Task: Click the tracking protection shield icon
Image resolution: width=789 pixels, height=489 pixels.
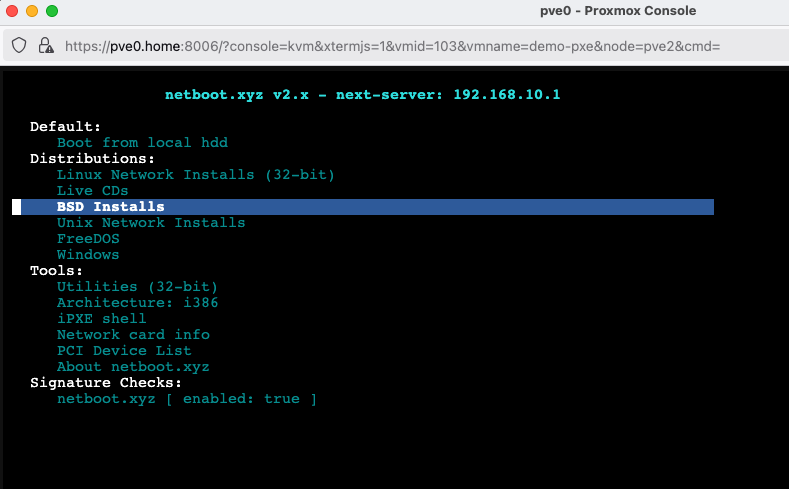Action: click(19, 46)
